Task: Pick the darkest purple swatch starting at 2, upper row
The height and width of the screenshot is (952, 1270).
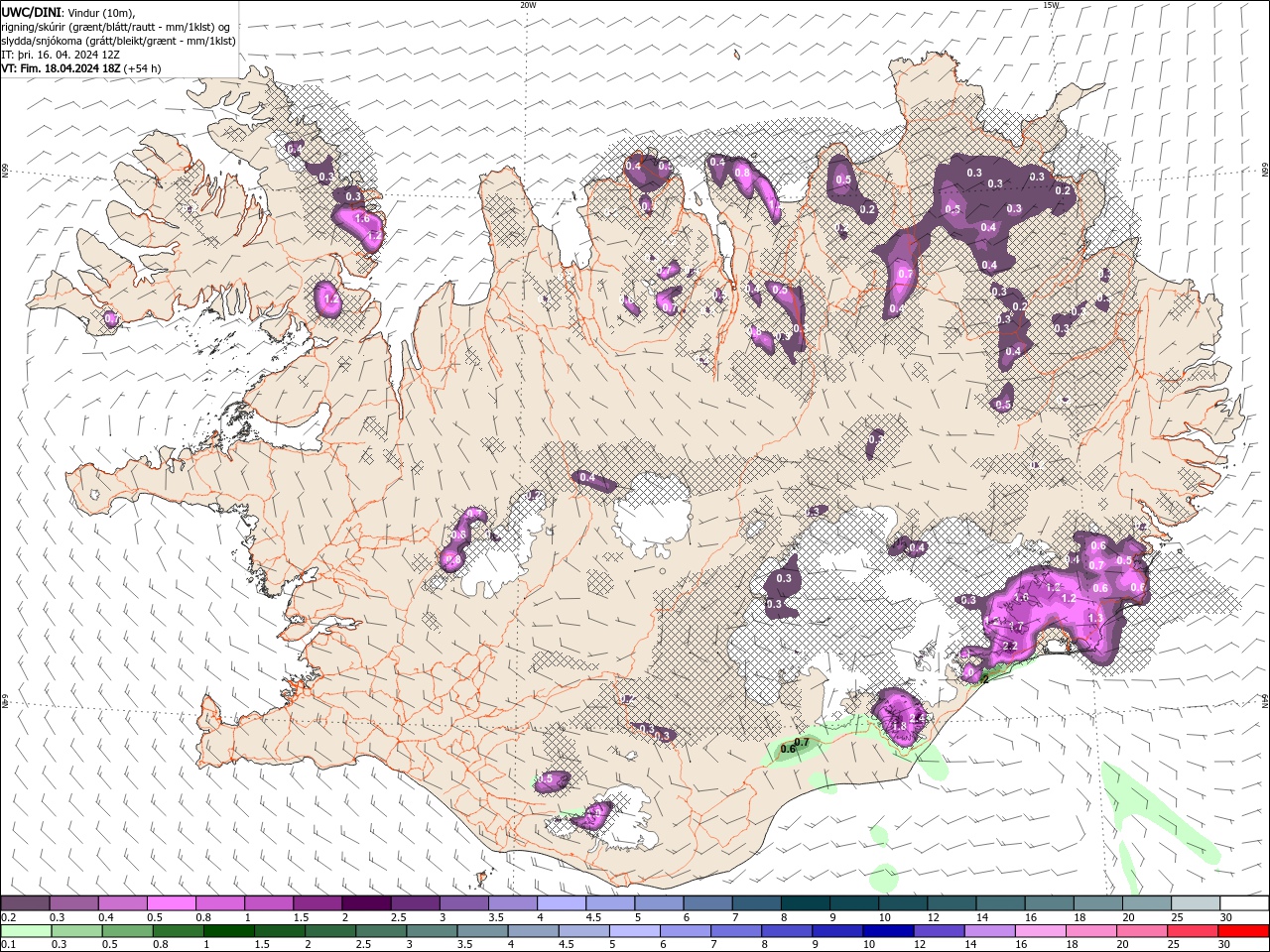Action: pos(365,903)
